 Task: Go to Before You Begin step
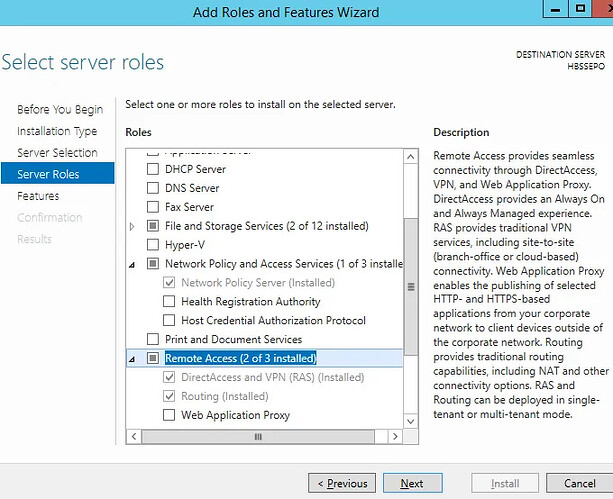pos(60,109)
